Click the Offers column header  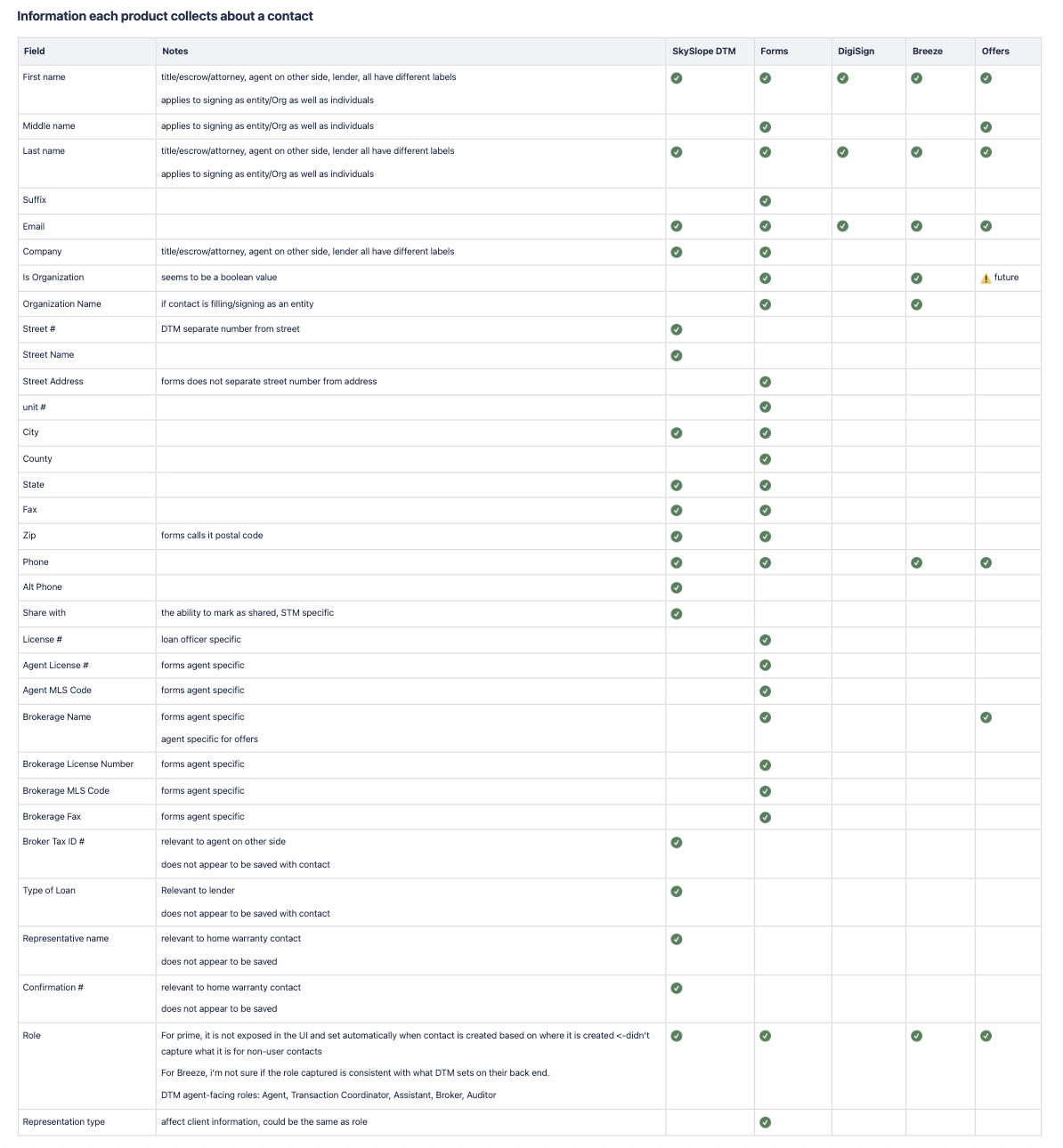995,52
